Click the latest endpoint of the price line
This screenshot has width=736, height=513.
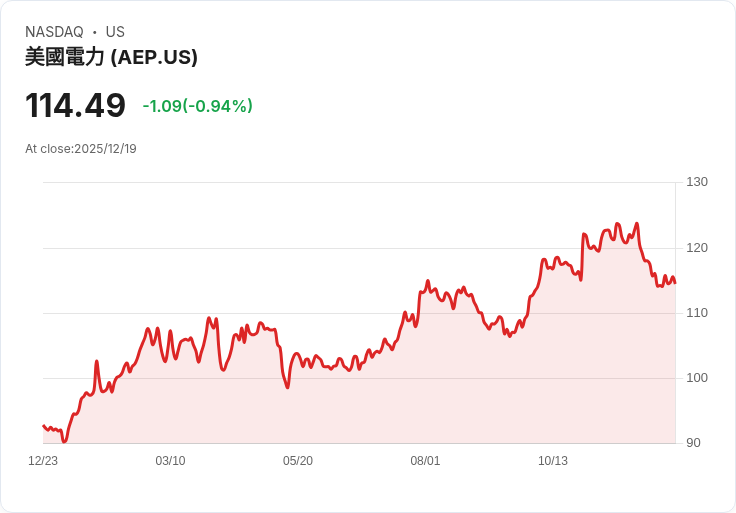675,283
